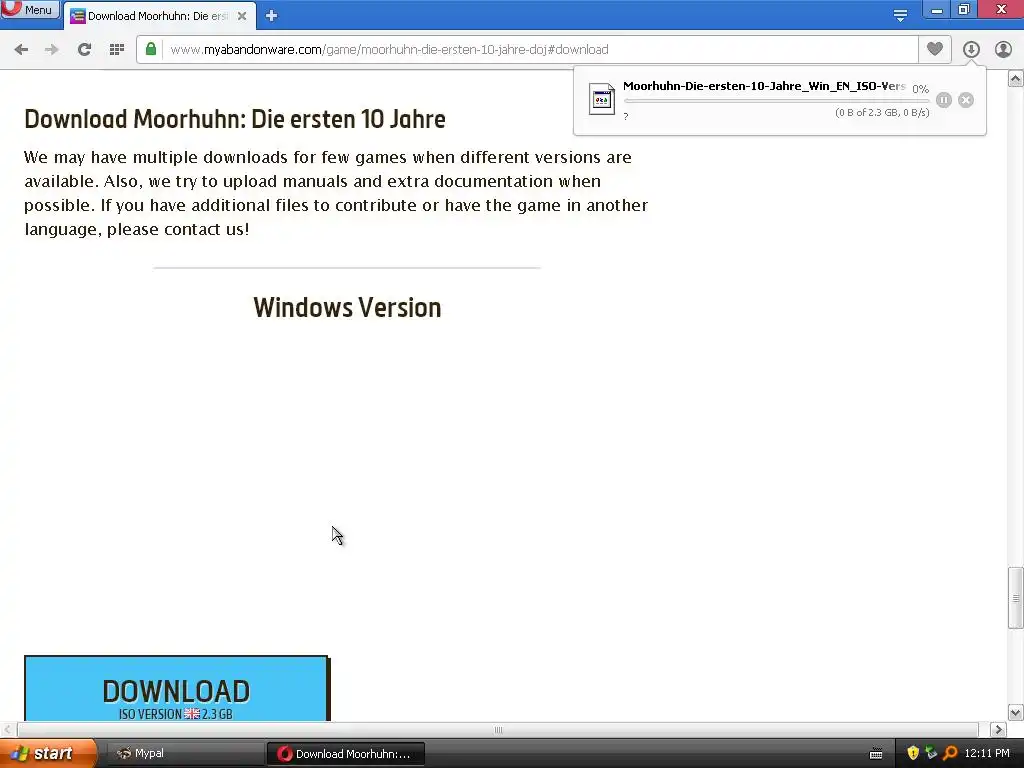Click the magnifier tray icon
The width and height of the screenshot is (1024, 768).
coord(950,753)
